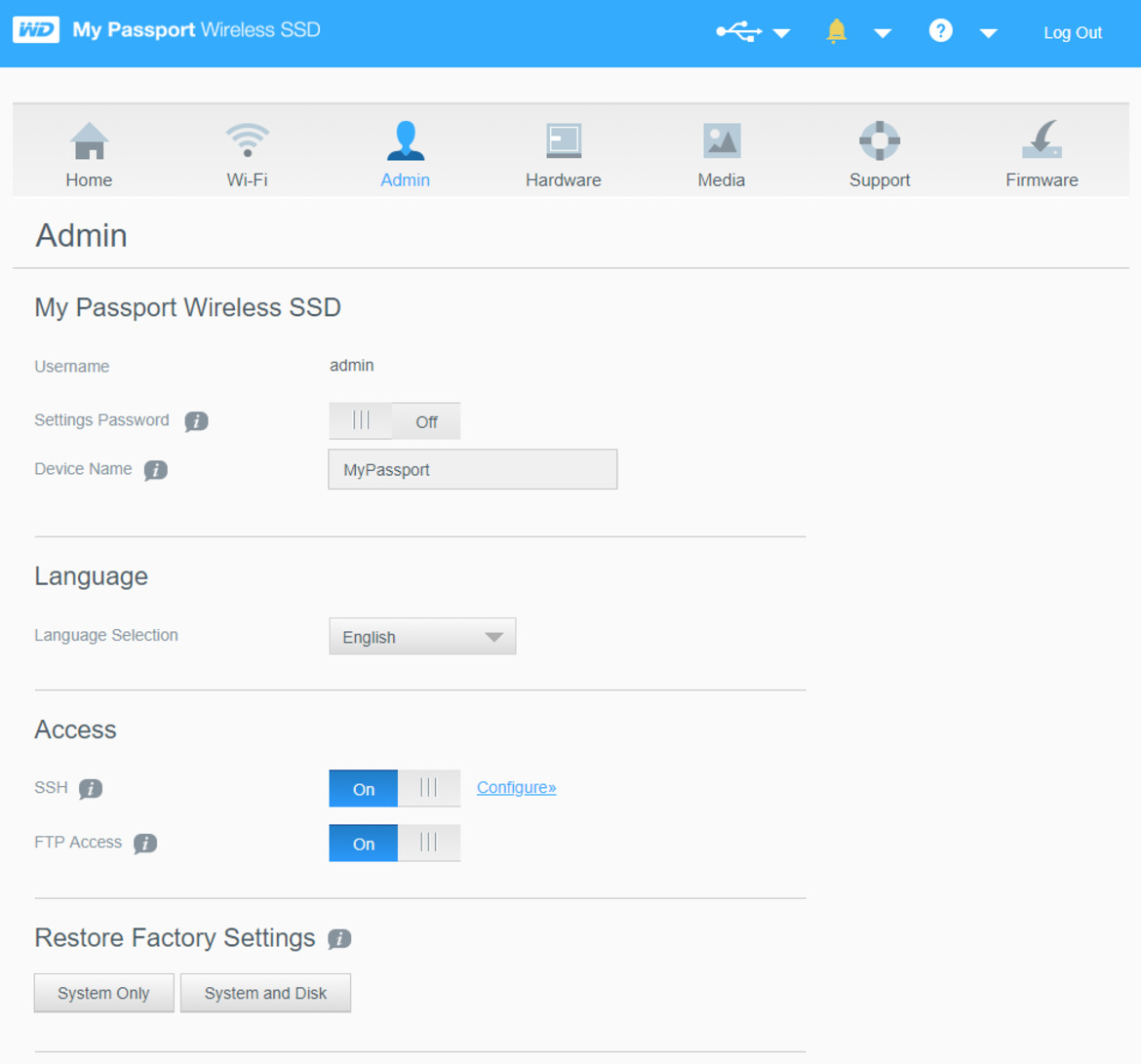Turn off the FTP Access switch

pyautogui.click(x=394, y=843)
